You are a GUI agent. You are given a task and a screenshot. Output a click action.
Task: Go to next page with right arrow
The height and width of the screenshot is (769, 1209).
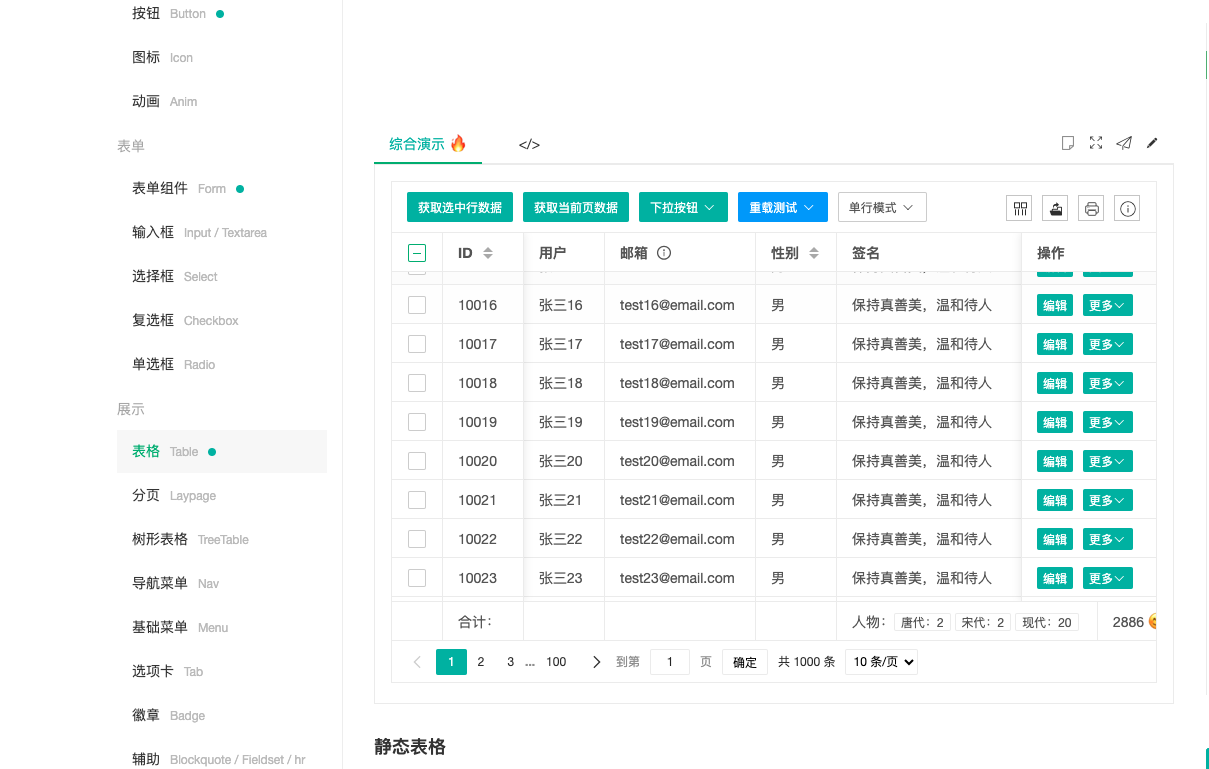pyautogui.click(x=597, y=662)
